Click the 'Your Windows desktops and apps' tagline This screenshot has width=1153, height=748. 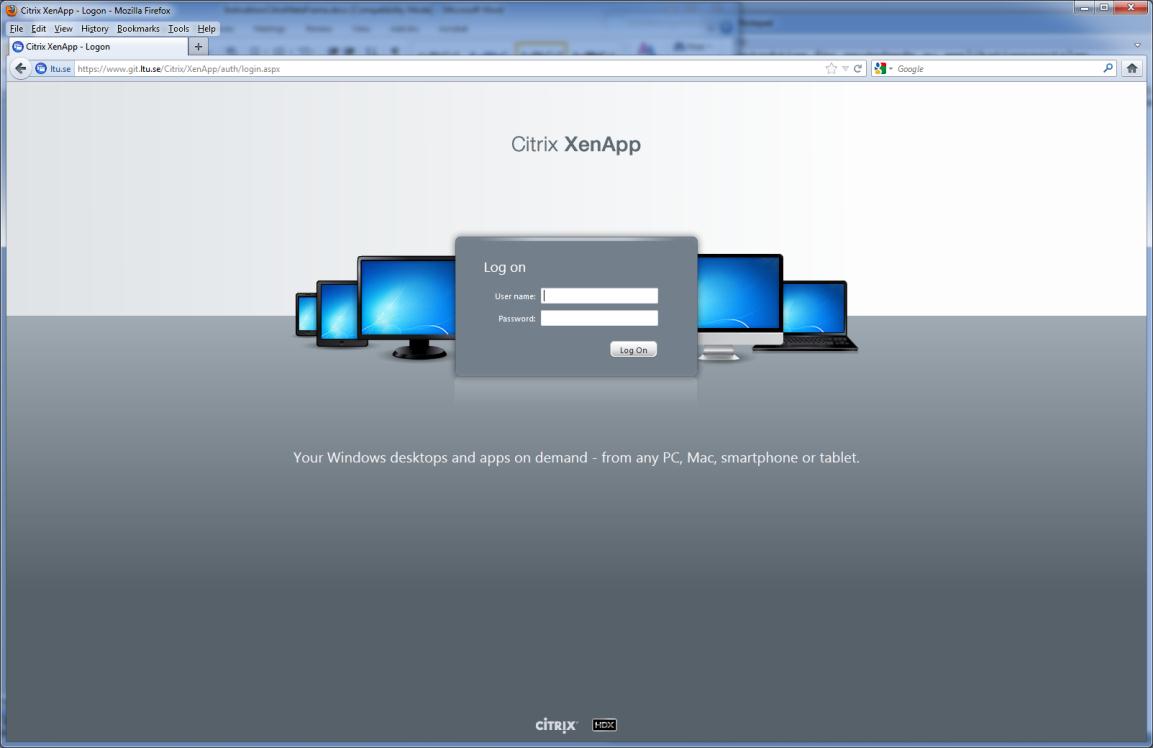(x=576, y=457)
